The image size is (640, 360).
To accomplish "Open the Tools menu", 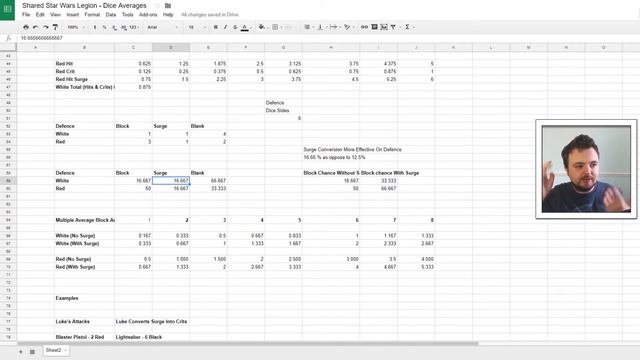I will (x=128, y=15).
